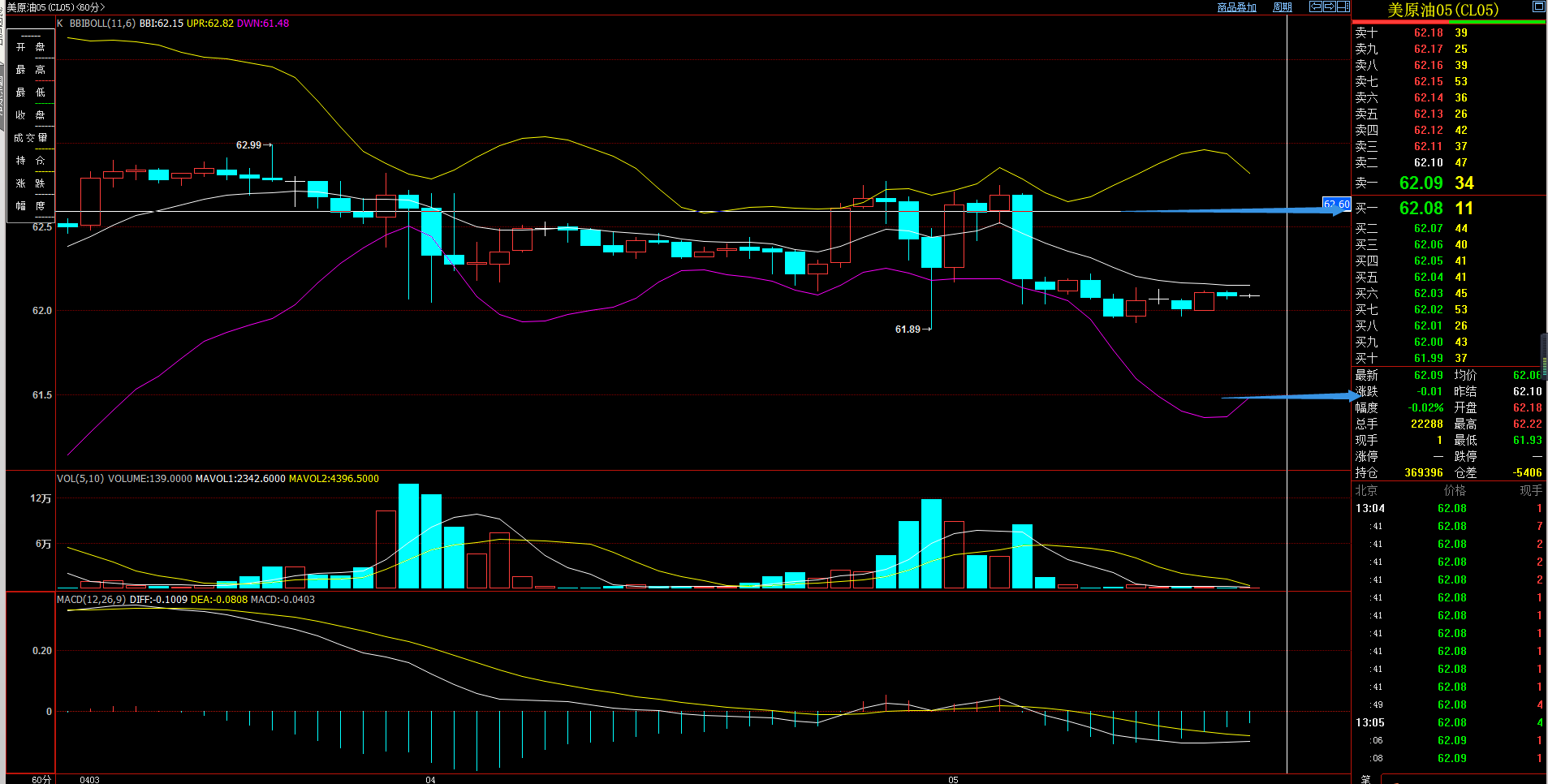Select the 涨跌 field in the info box
Image resolution: width=1548 pixels, height=784 pixels.
pyautogui.click(x=31, y=183)
